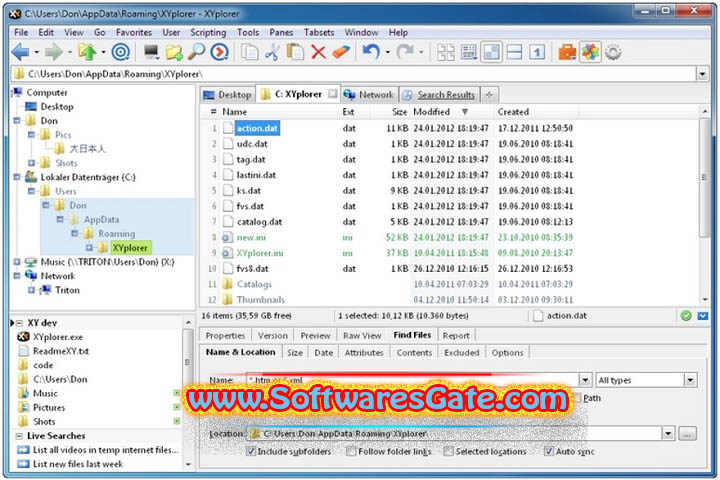Open the Excluded find sub-tab
Viewport: 720px width, 480px height.
pos(461,353)
